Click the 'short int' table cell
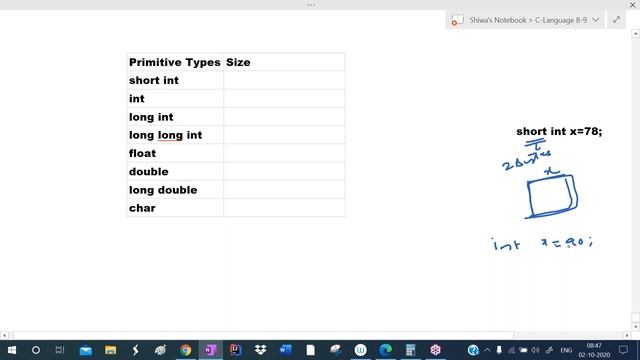The width and height of the screenshot is (640, 360). tap(175, 80)
